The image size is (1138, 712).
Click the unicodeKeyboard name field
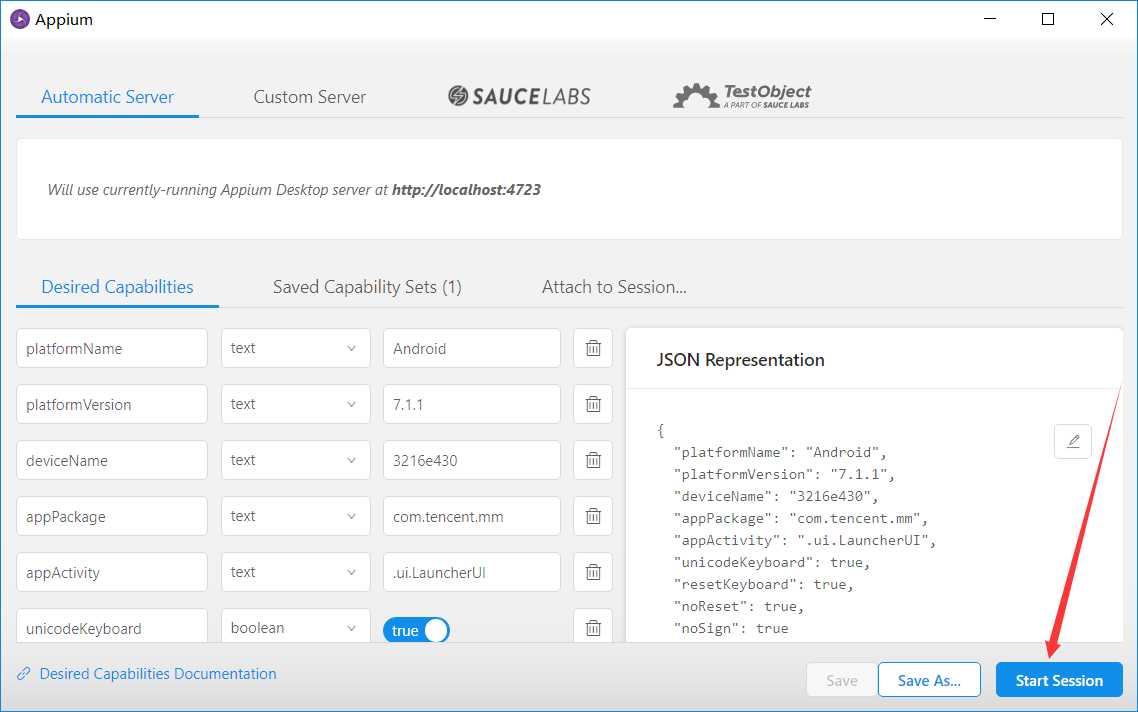click(112, 626)
